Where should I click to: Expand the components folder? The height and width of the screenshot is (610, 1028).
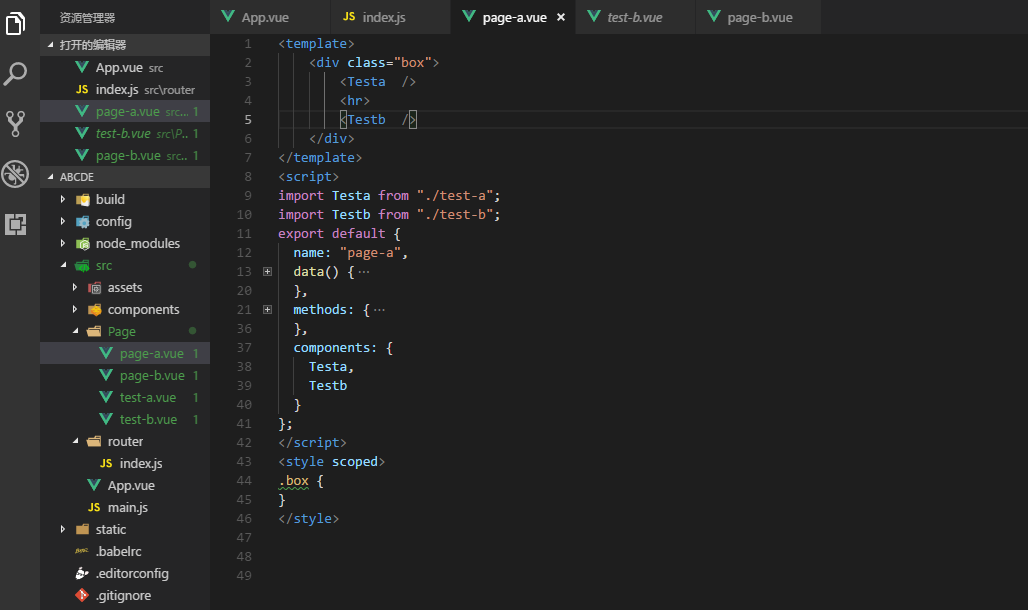click(75, 310)
